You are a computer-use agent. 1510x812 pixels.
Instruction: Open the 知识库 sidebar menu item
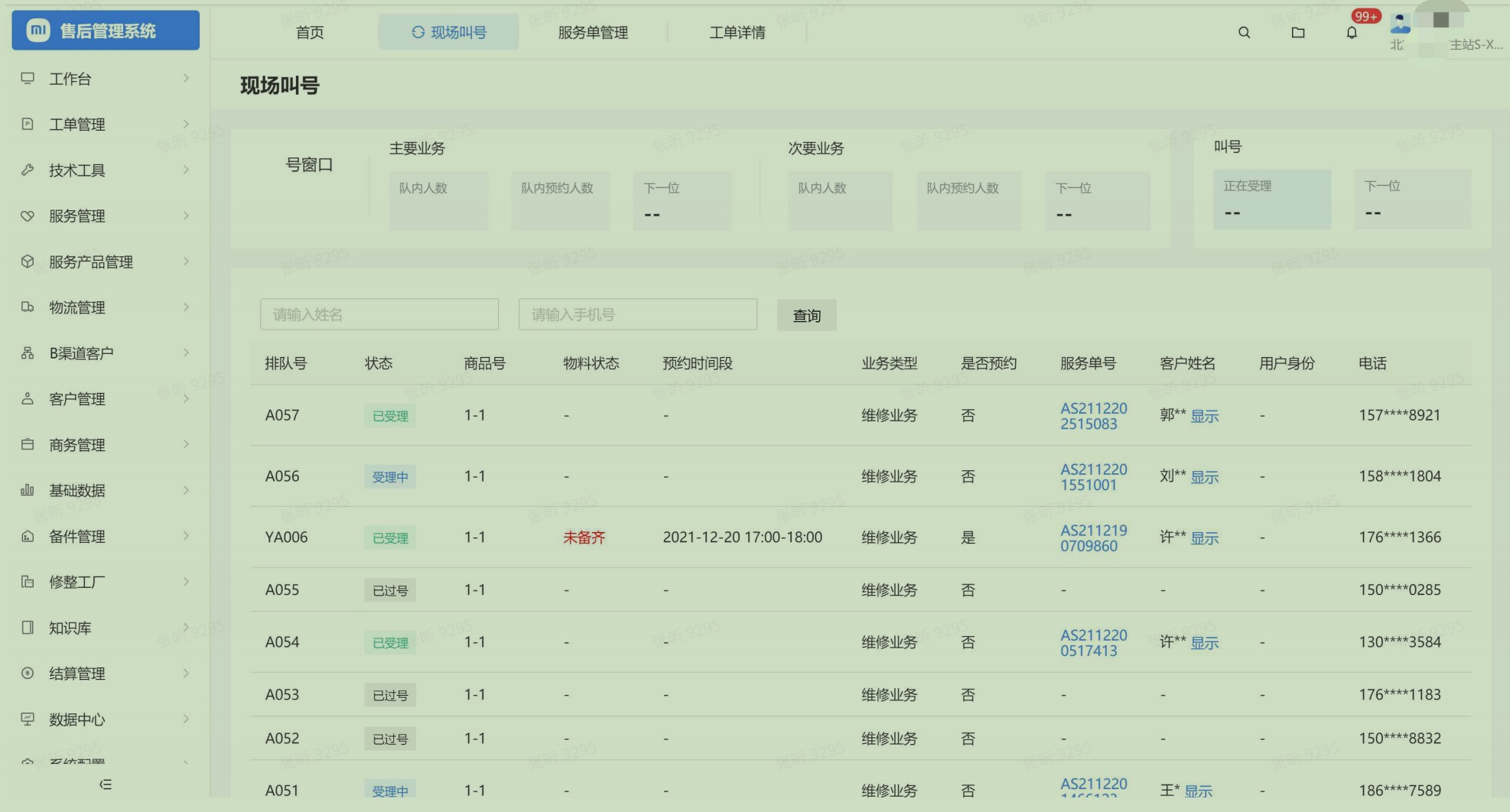105,628
